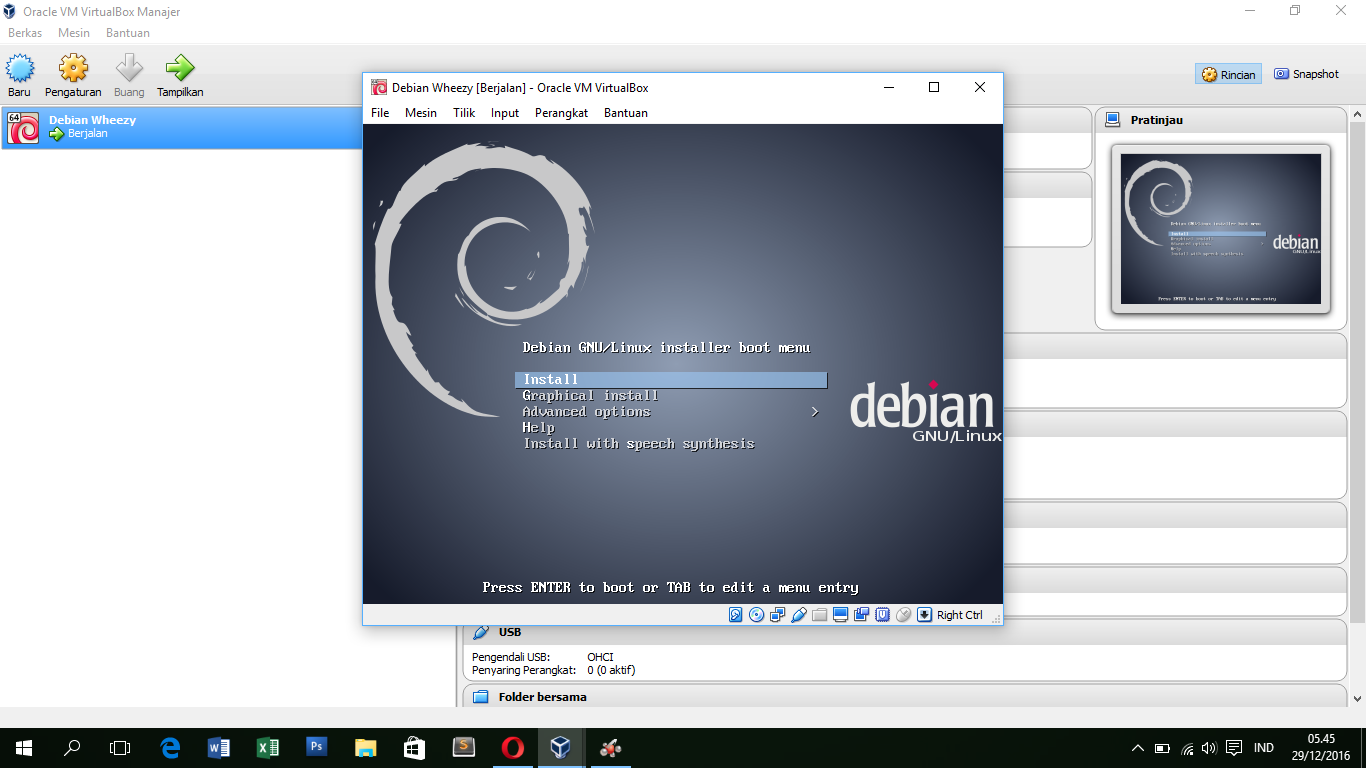Click the Folder bersama section folder icon
Viewport: 1366px width, 768px height.
481,697
